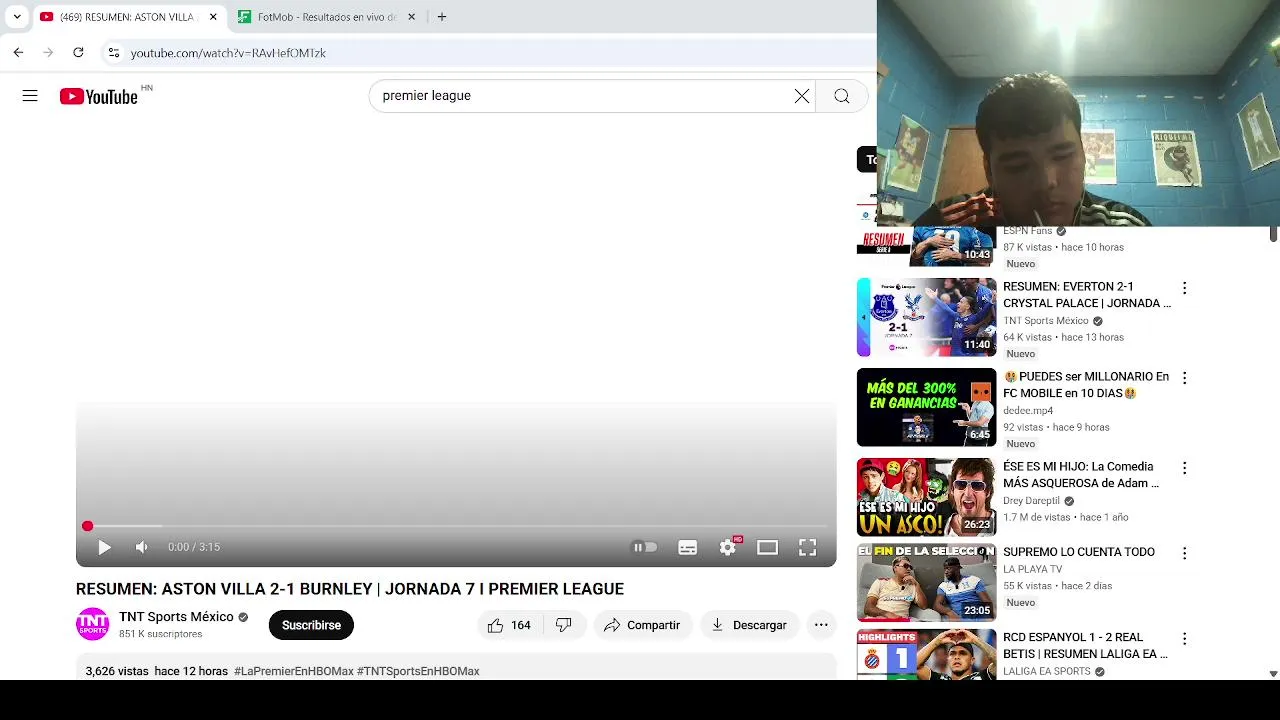Open RESUMEN: EVERTON 2-1 CRYSTAL PALACE title
This screenshot has height=720, width=1280.
[x=1087, y=295]
